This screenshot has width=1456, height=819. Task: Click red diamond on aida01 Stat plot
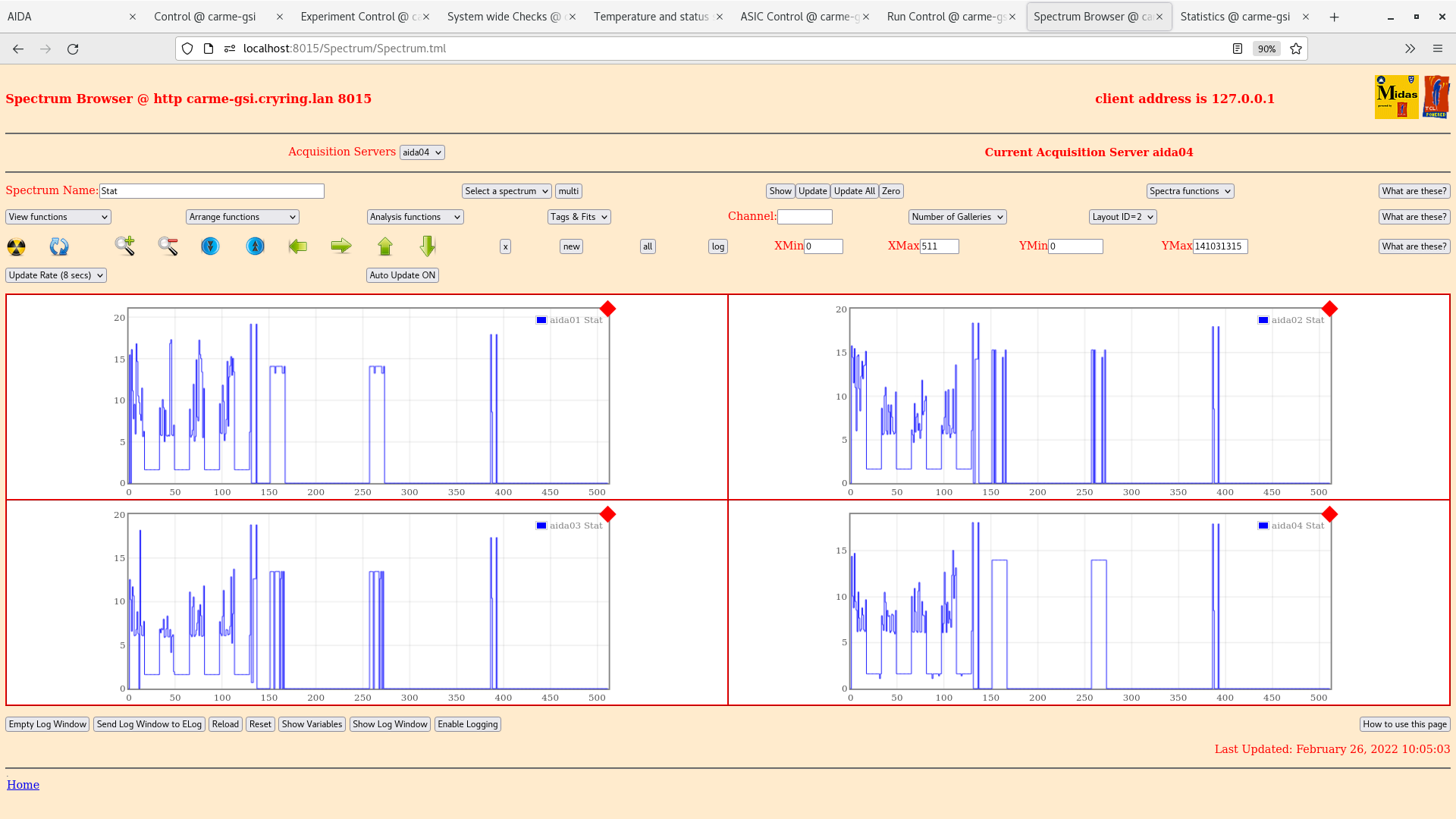coord(607,309)
